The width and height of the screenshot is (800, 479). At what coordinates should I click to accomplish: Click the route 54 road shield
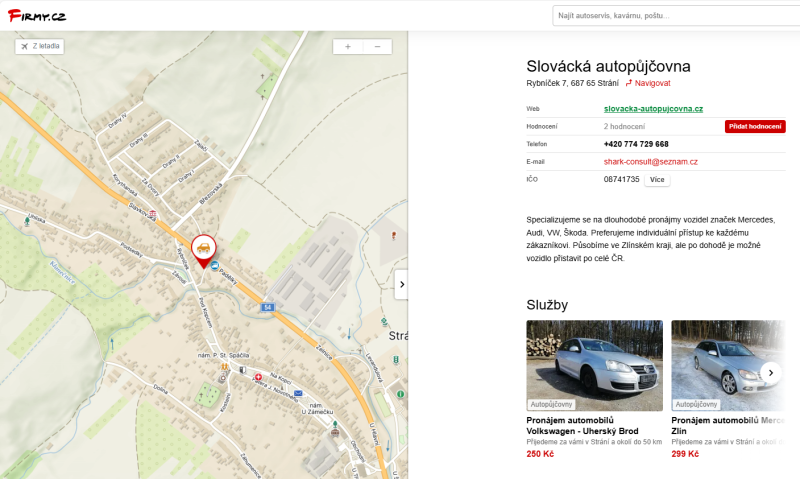[x=267, y=307]
